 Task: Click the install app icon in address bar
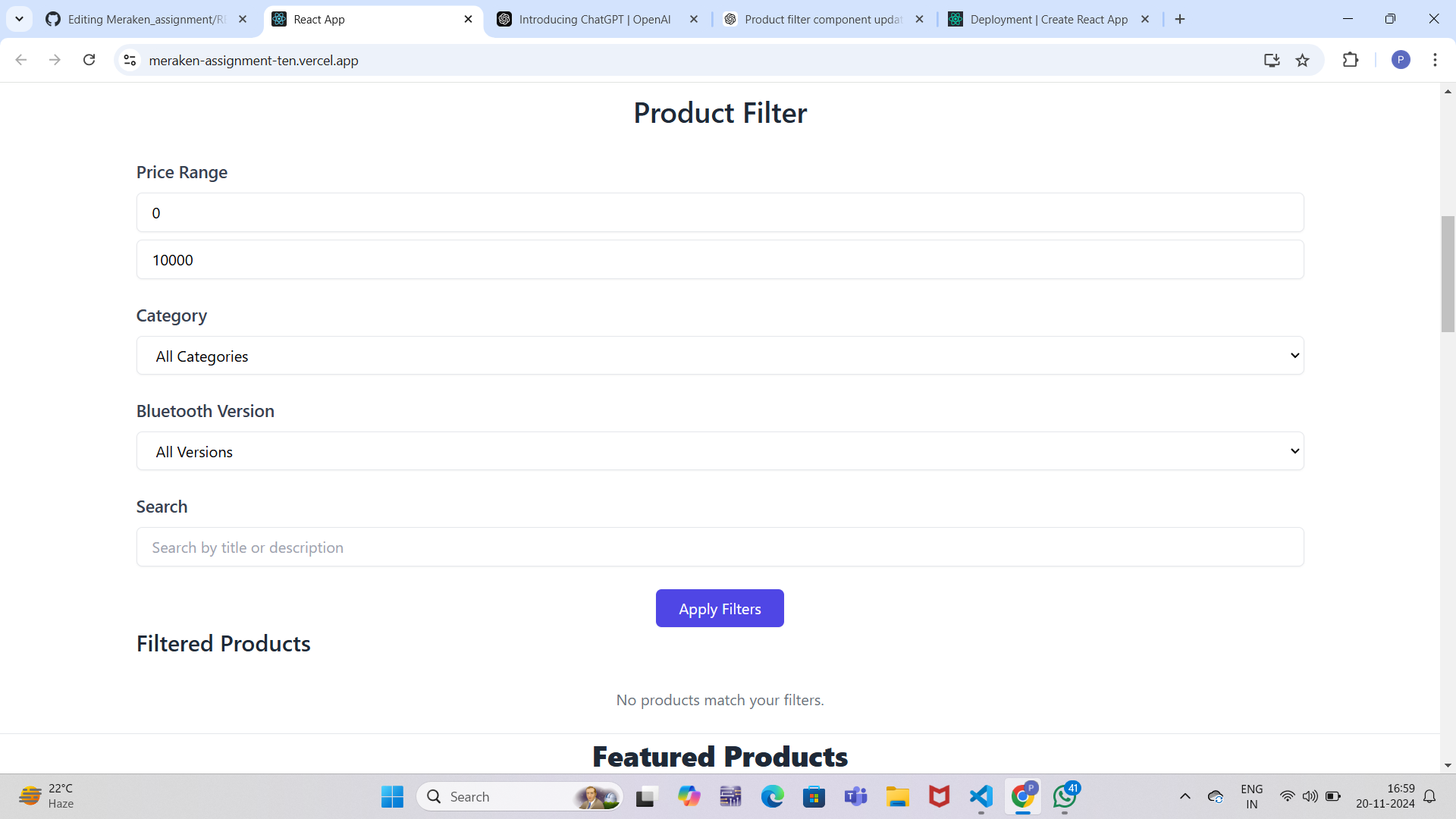click(1272, 60)
